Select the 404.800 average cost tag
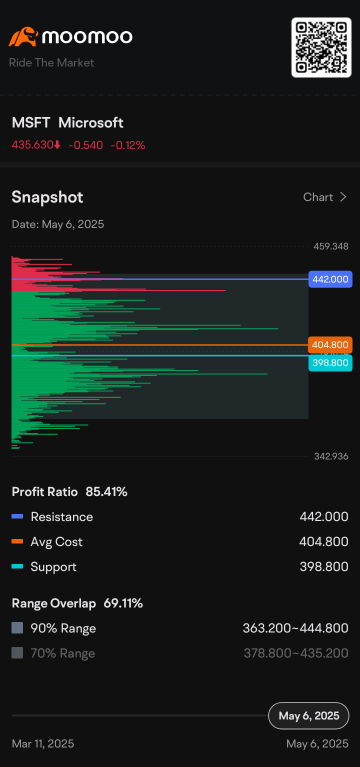Screen dimensions: 360x767 pos(330,345)
